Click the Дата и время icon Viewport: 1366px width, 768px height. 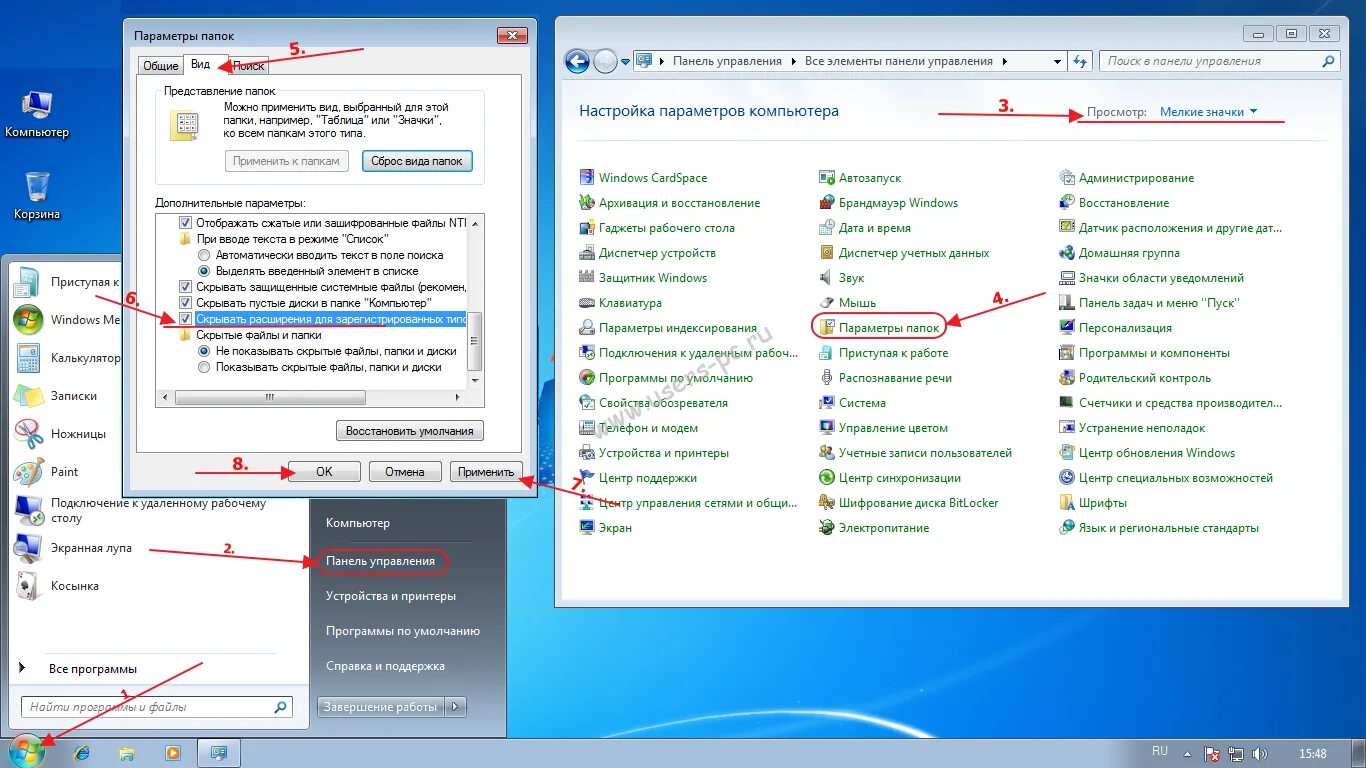[827, 228]
